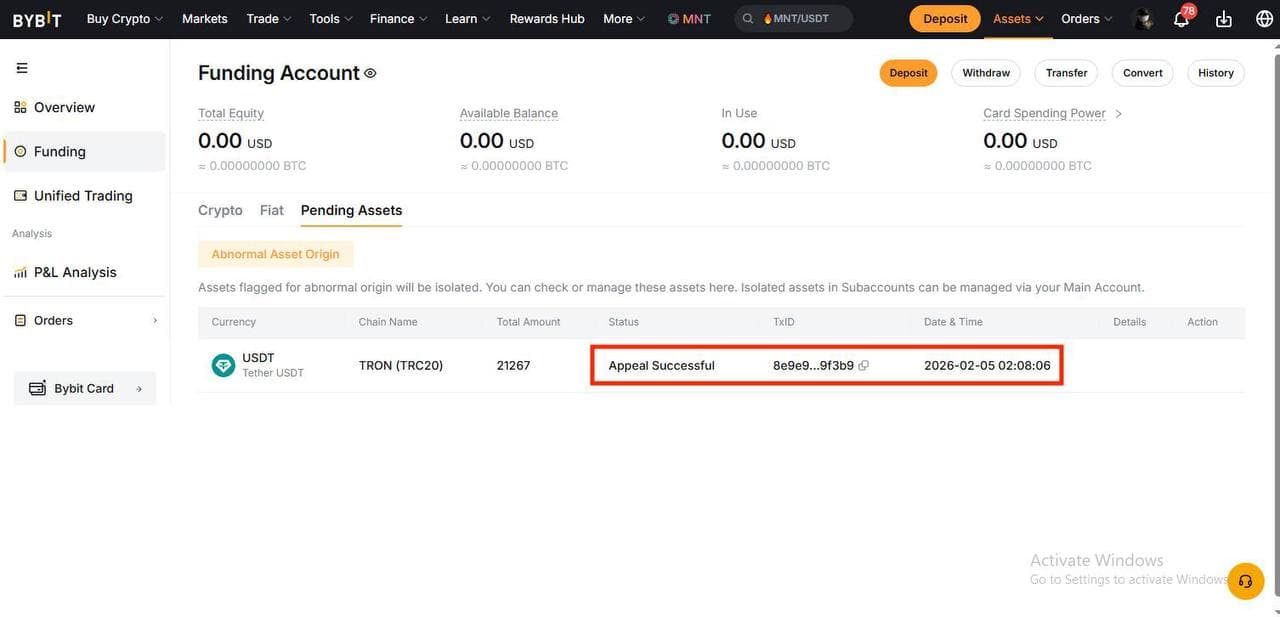This screenshot has height=617, width=1280.
Task: Click the orange Deposit pill button
Action: pos(908,73)
